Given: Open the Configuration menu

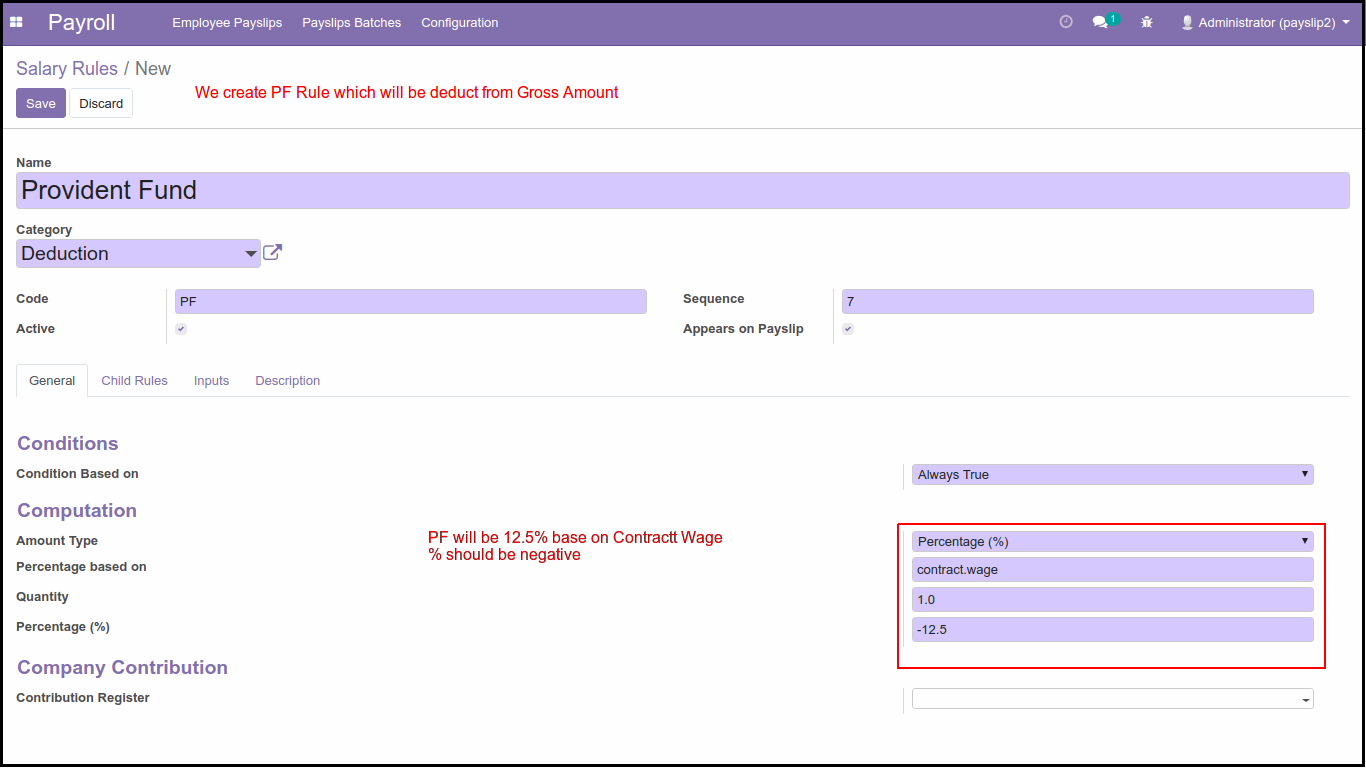Looking at the screenshot, I should 460,22.
